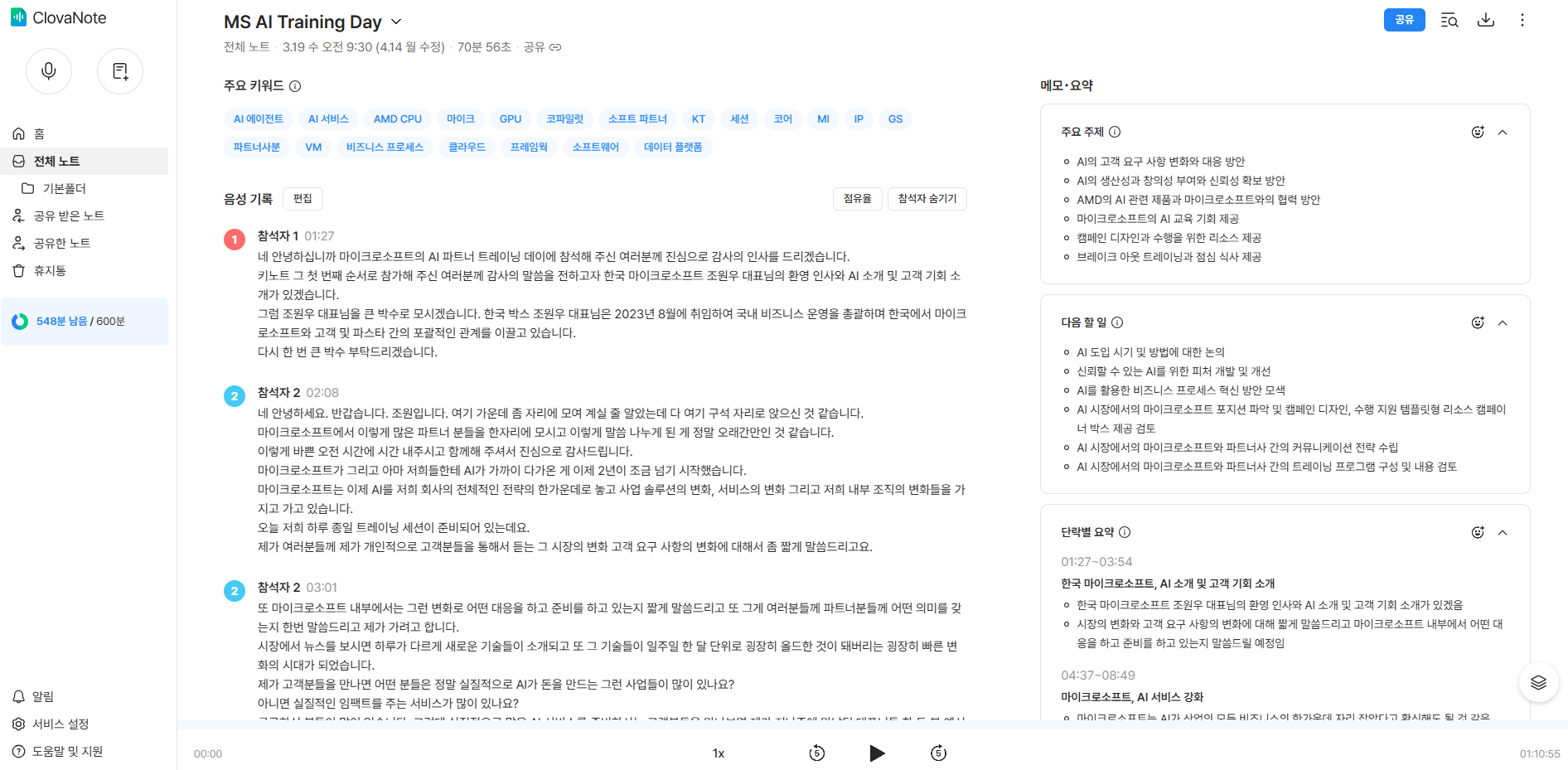The width and height of the screenshot is (1568, 770).
Task: Open 서비스 설정
Action: pyautogui.click(x=51, y=724)
